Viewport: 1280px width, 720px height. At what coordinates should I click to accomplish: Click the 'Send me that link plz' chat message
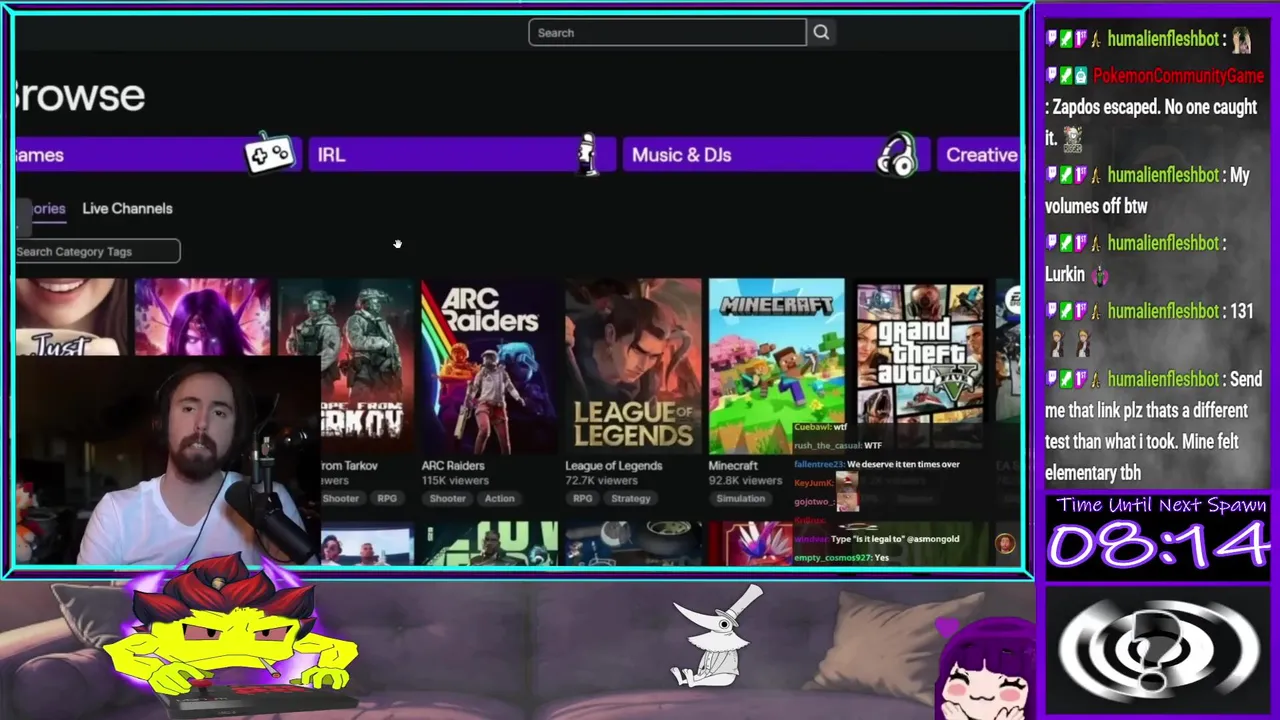tap(1153, 426)
